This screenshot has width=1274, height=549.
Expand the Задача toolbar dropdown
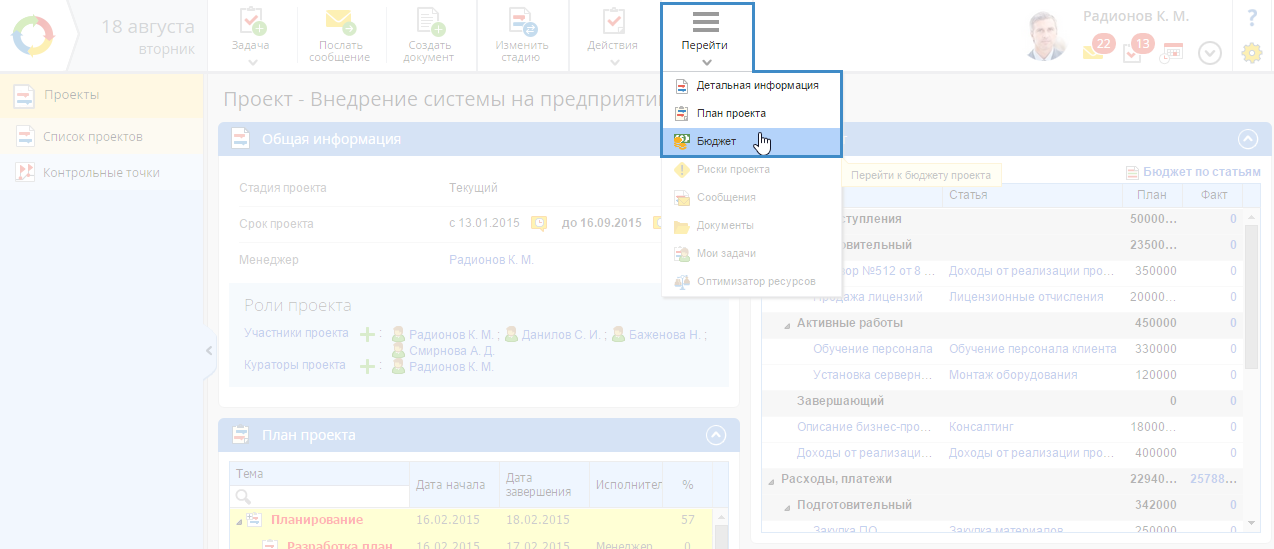(252, 62)
